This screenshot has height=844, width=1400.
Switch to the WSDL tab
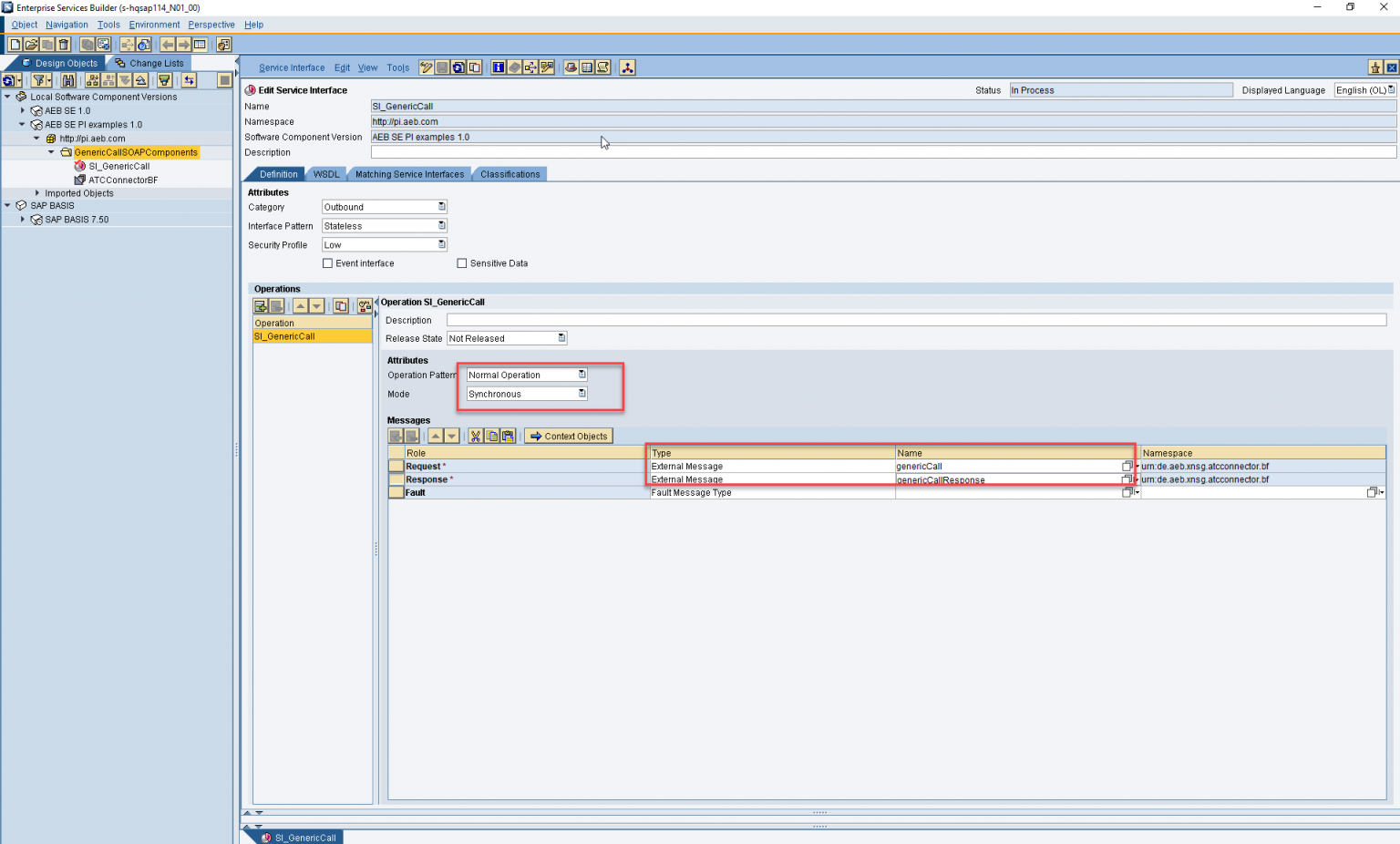click(x=325, y=173)
